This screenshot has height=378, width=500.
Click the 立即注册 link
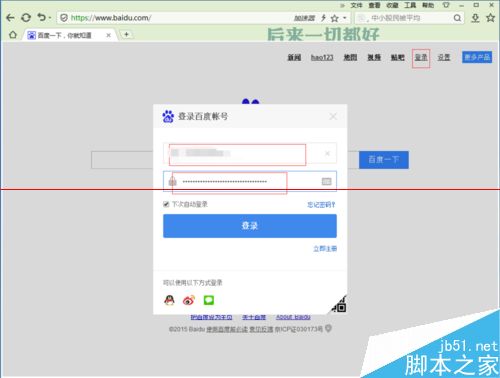pyautogui.click(x=325, y=249)
